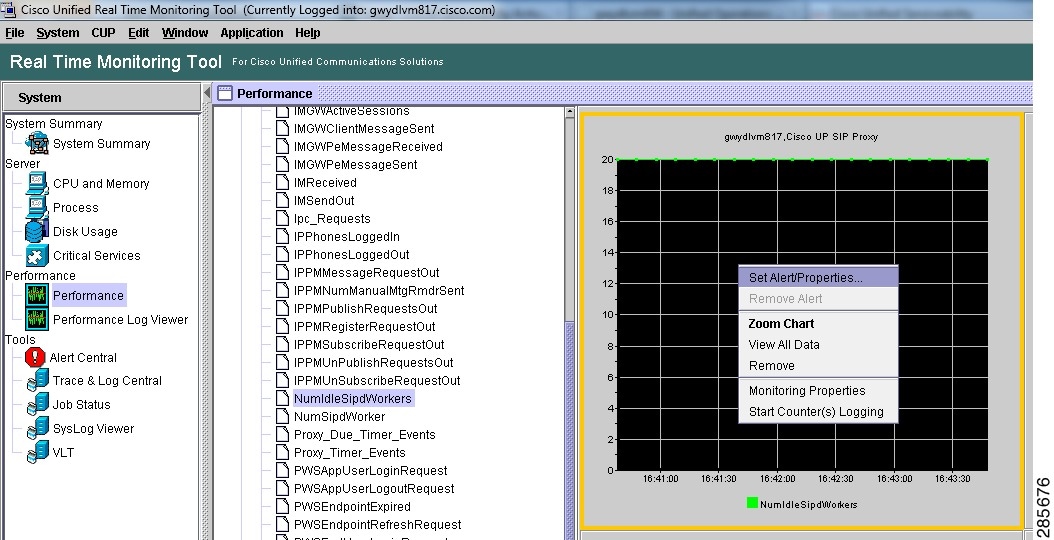The height and width of the screenshot is (540, 1054).
Task: Click counter list scrollbar up arrow
Action: [x=570, y=112]
